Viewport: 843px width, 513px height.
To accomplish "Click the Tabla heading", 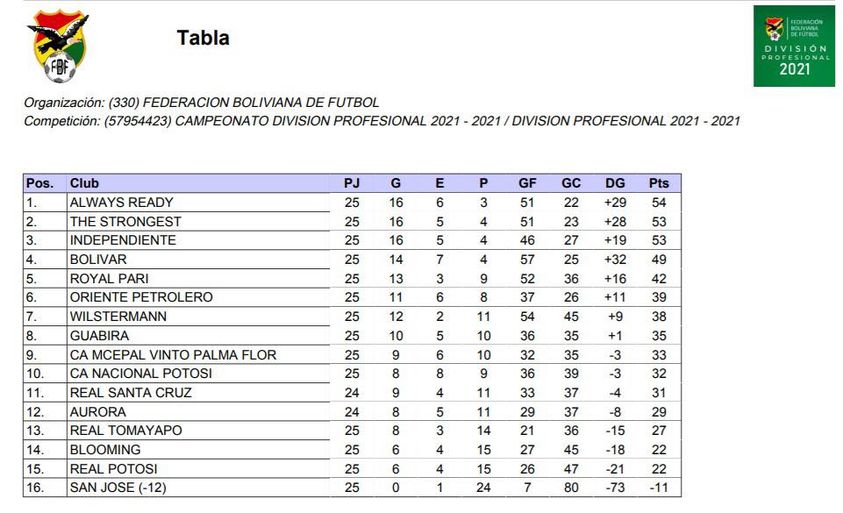I will pyautogui.click(x=203, y=39).
